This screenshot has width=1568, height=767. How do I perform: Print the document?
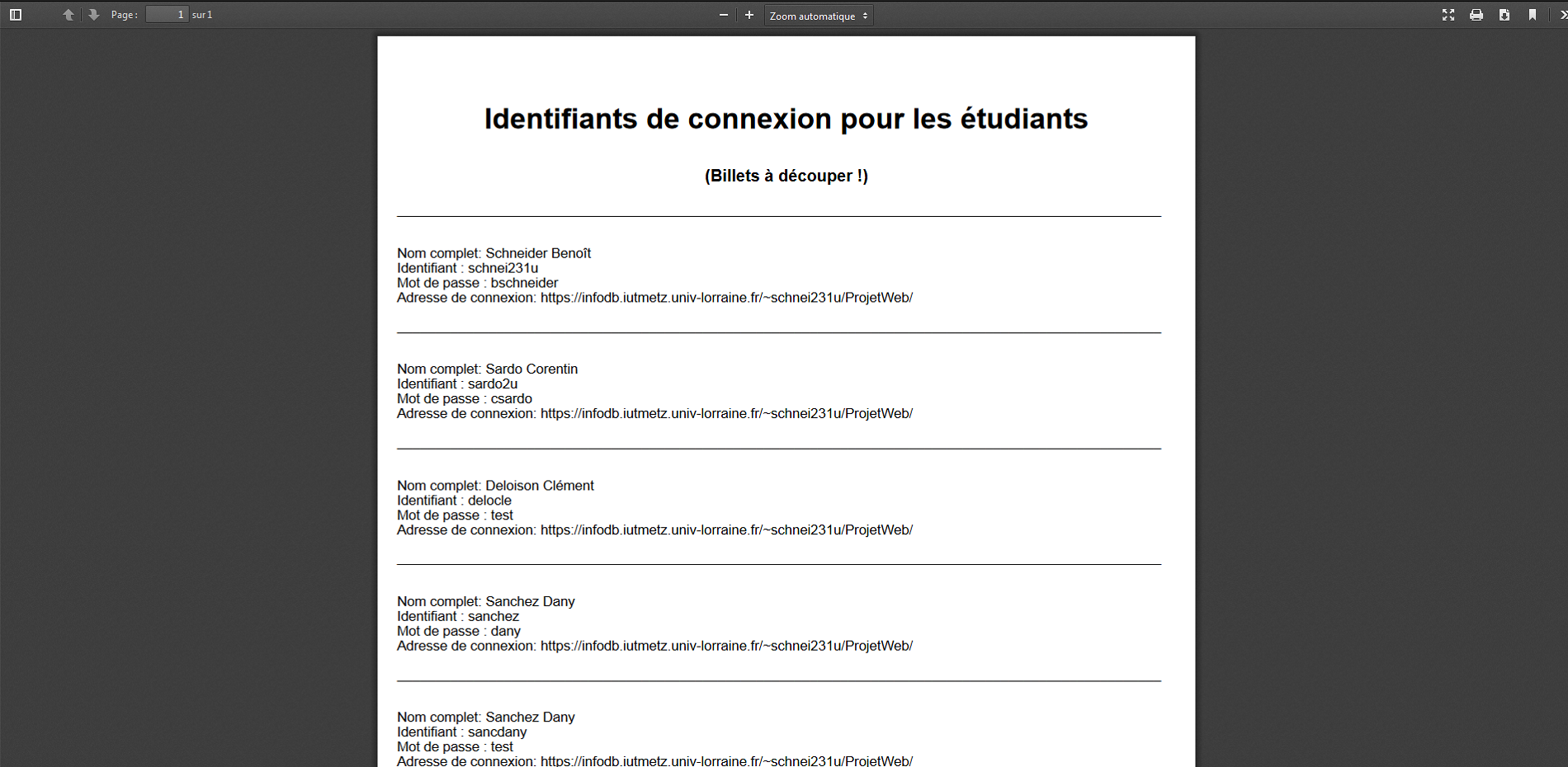coord(1476,15)
